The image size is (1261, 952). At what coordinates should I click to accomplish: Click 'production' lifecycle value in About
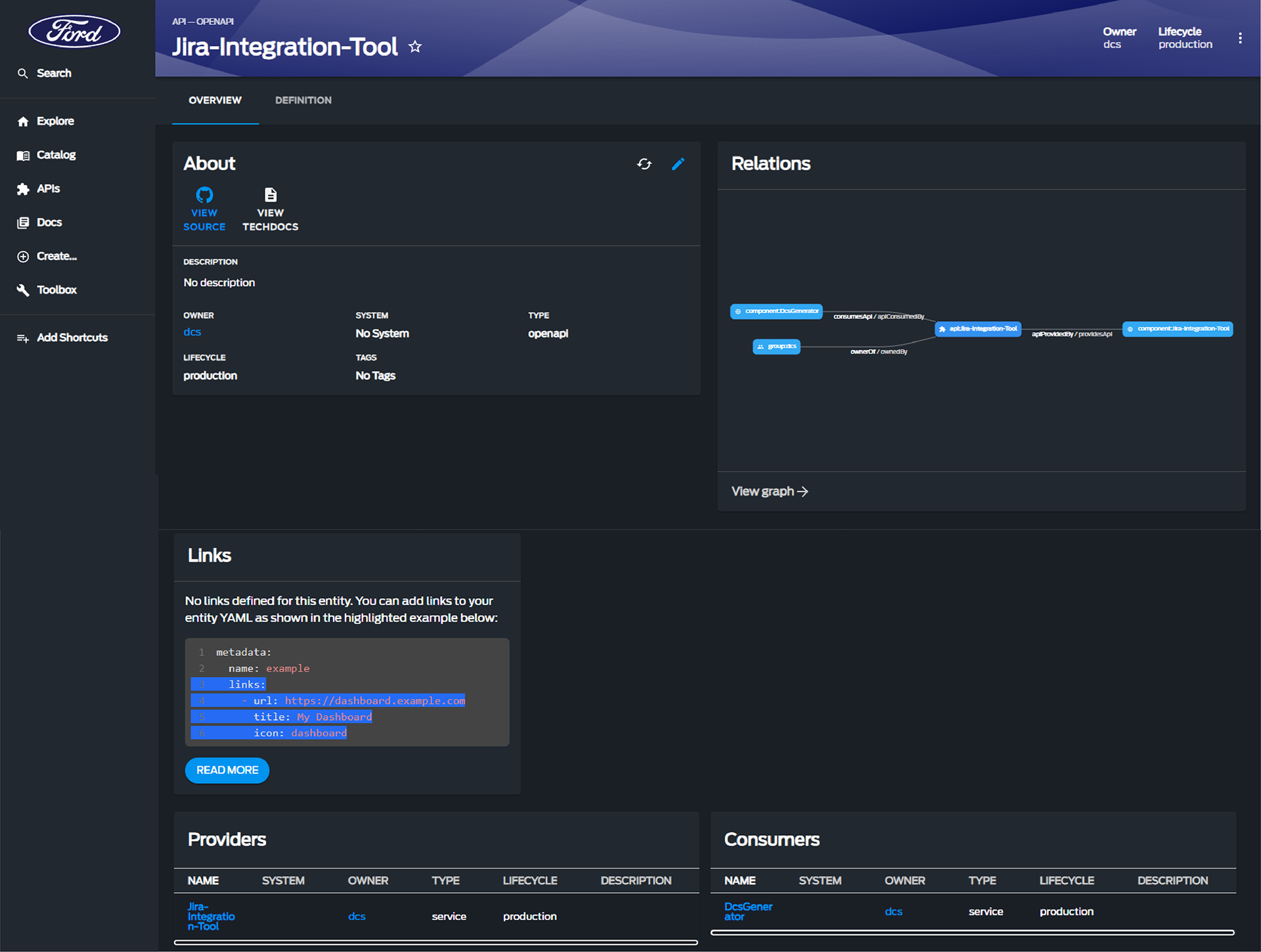coord(210,376)
